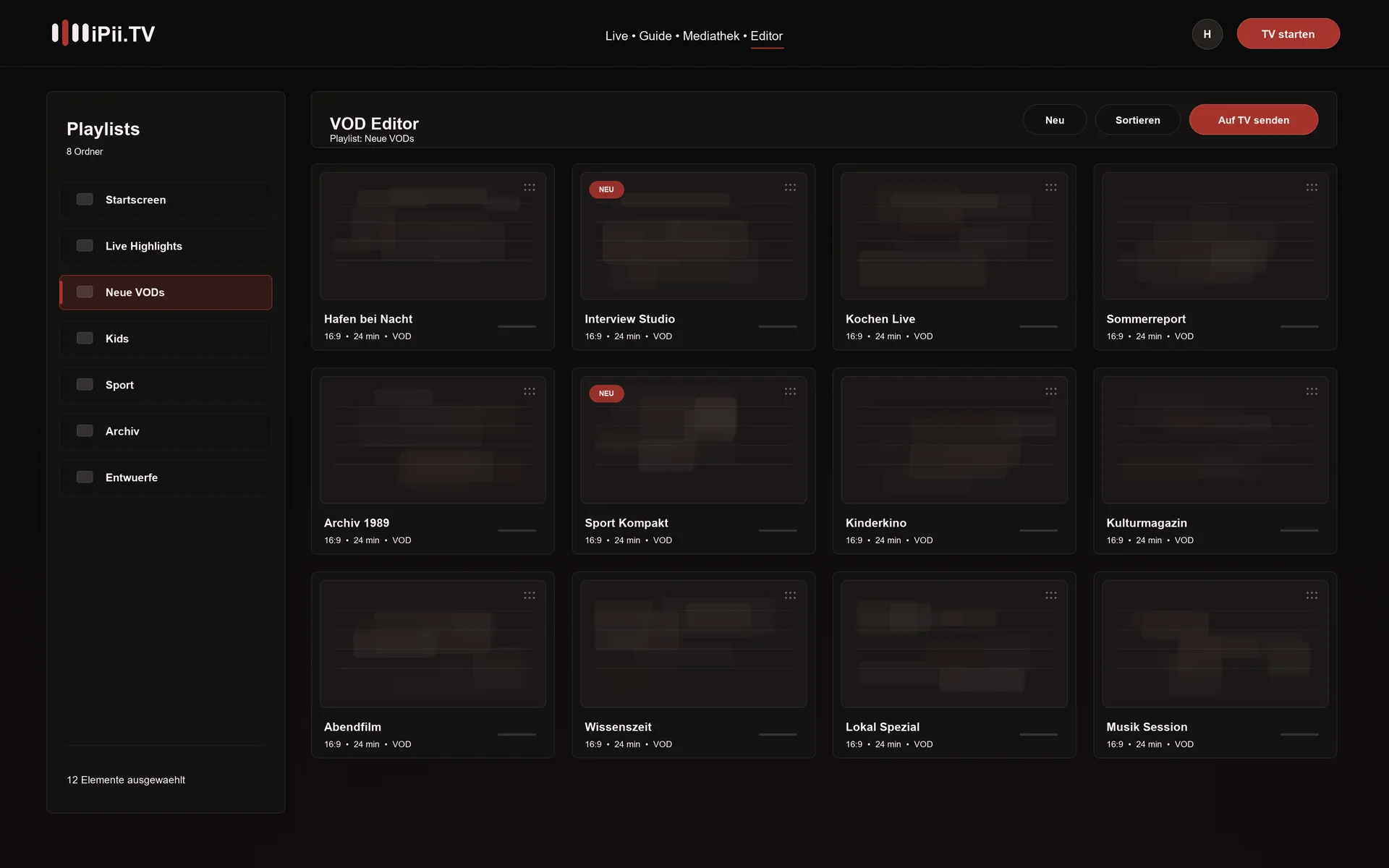The height and width of the screenshot is (868, 1389).
Task: Click the NEU badge on Sport Kompakt
Action: 606,393
